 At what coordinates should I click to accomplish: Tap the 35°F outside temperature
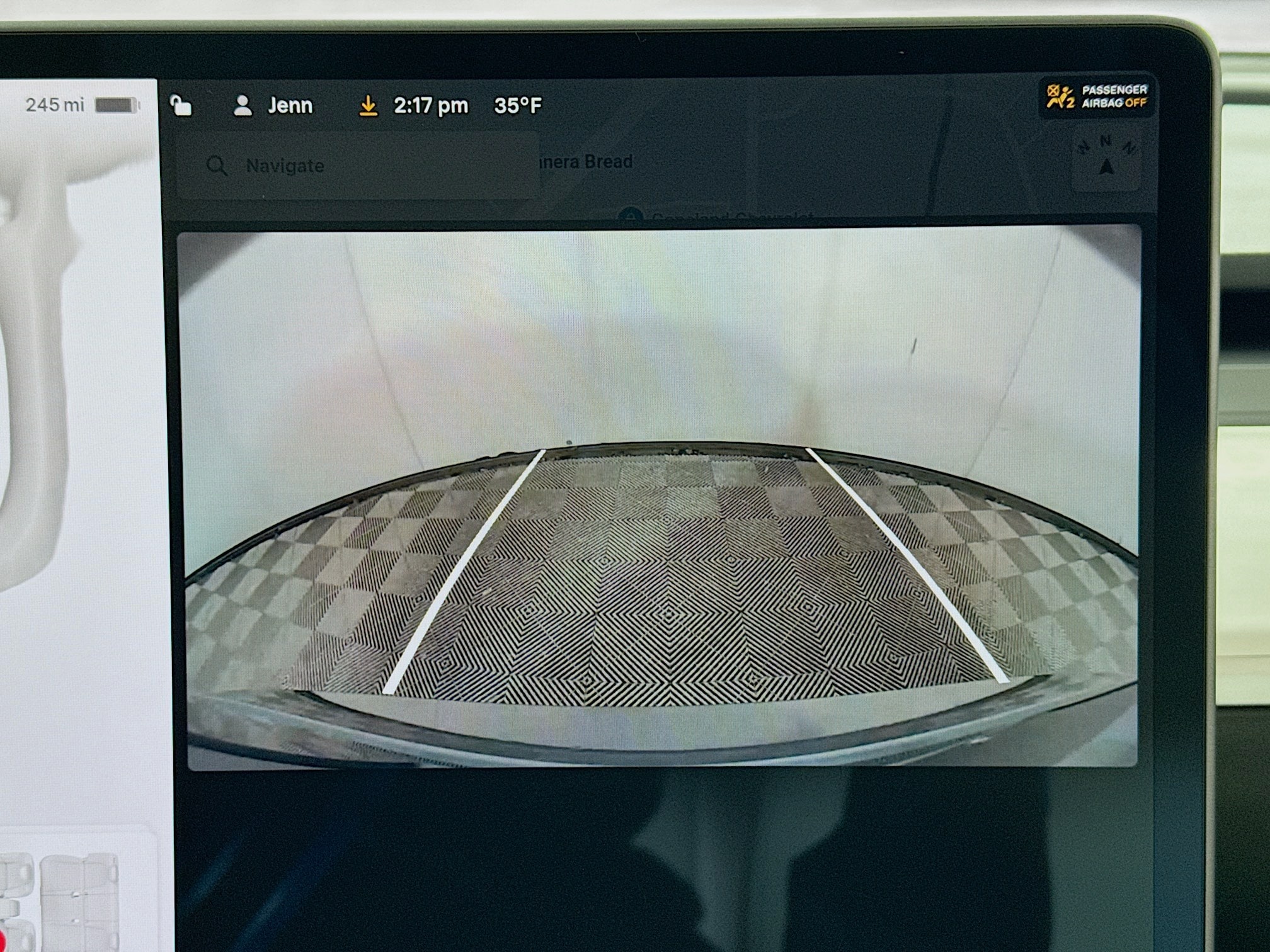(518, 106)
